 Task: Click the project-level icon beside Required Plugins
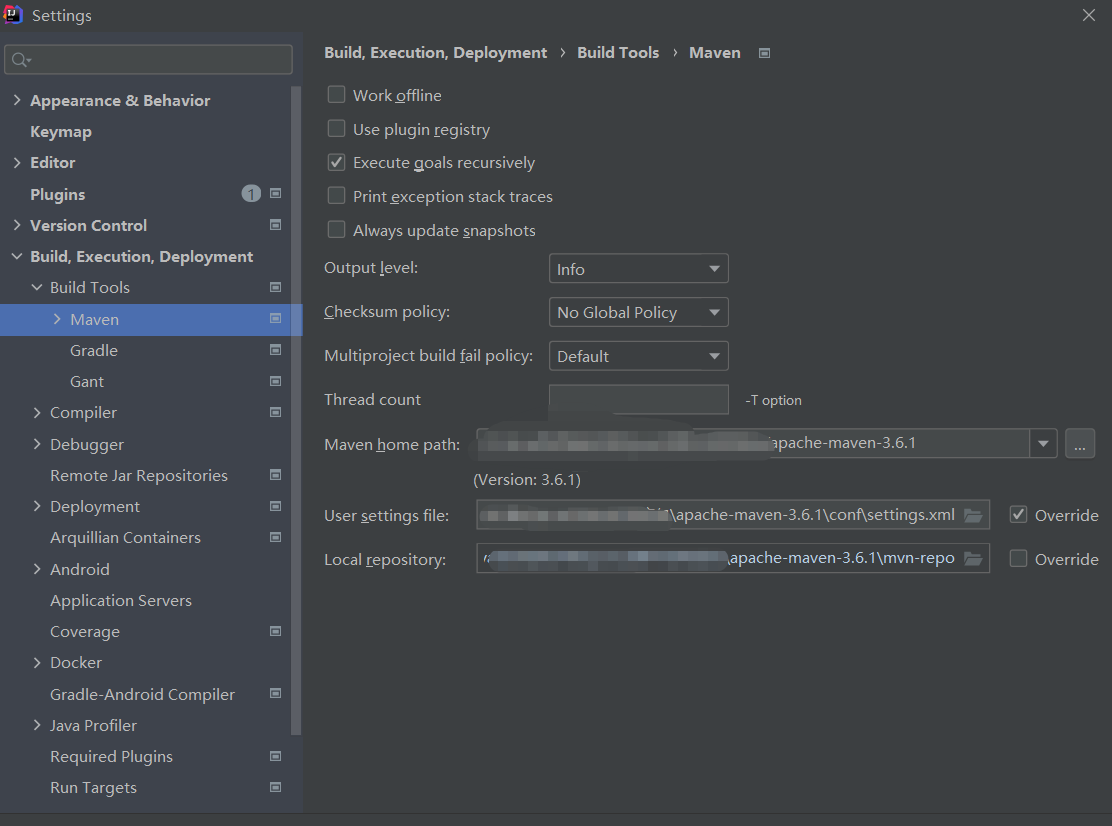[276, 757]
